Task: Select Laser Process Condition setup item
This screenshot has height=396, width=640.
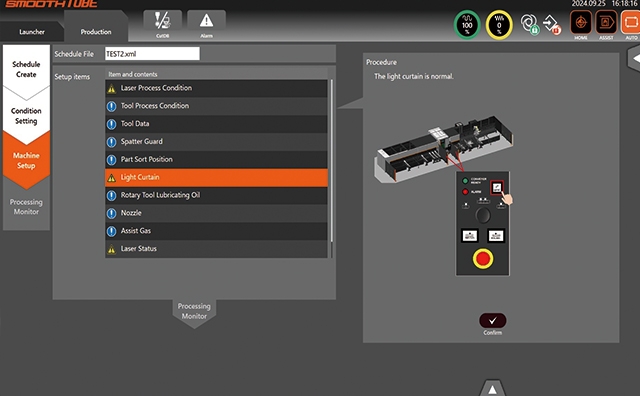Action: coord(216,88)
